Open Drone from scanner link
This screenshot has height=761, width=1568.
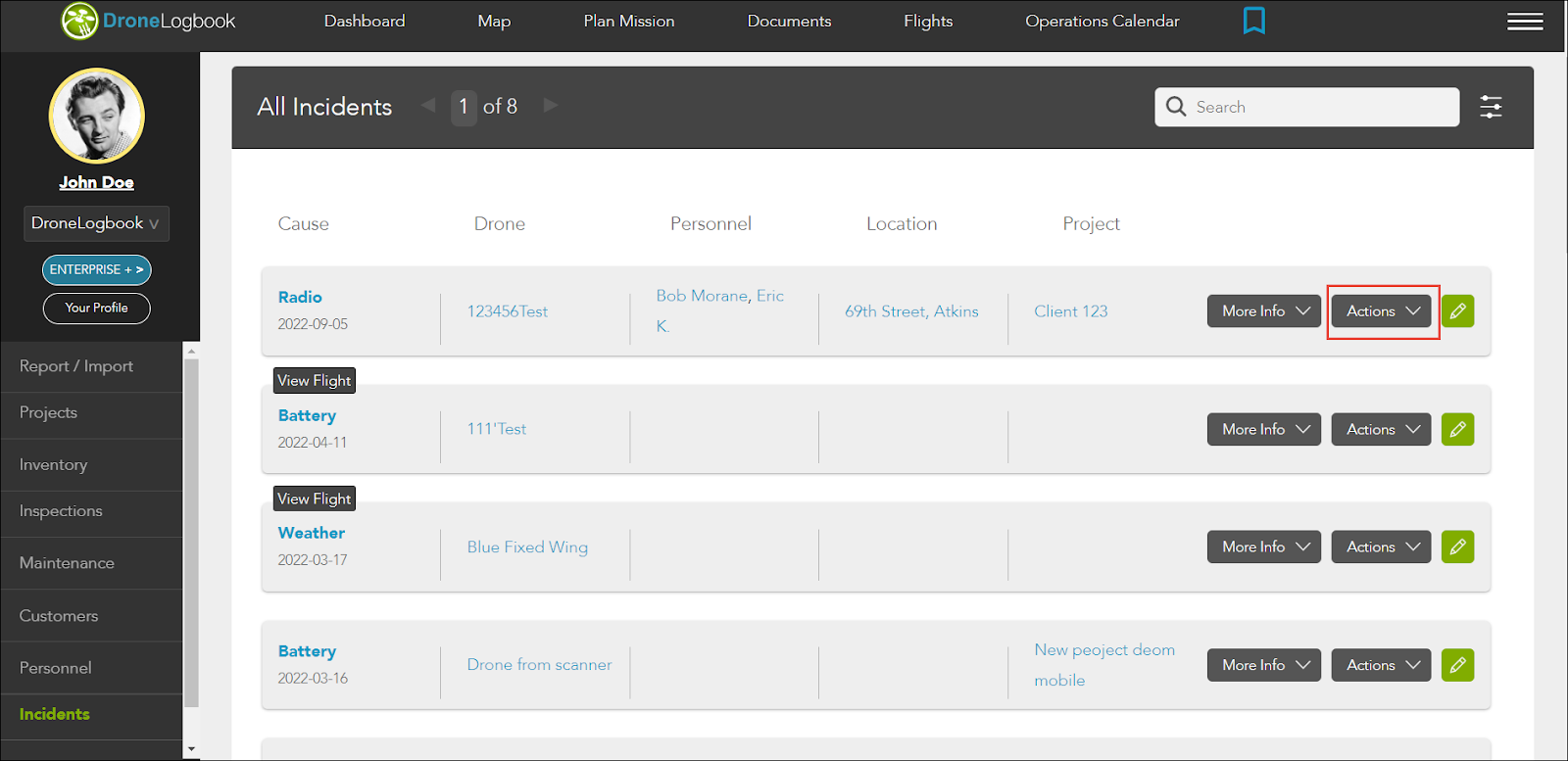pos(540,665)
